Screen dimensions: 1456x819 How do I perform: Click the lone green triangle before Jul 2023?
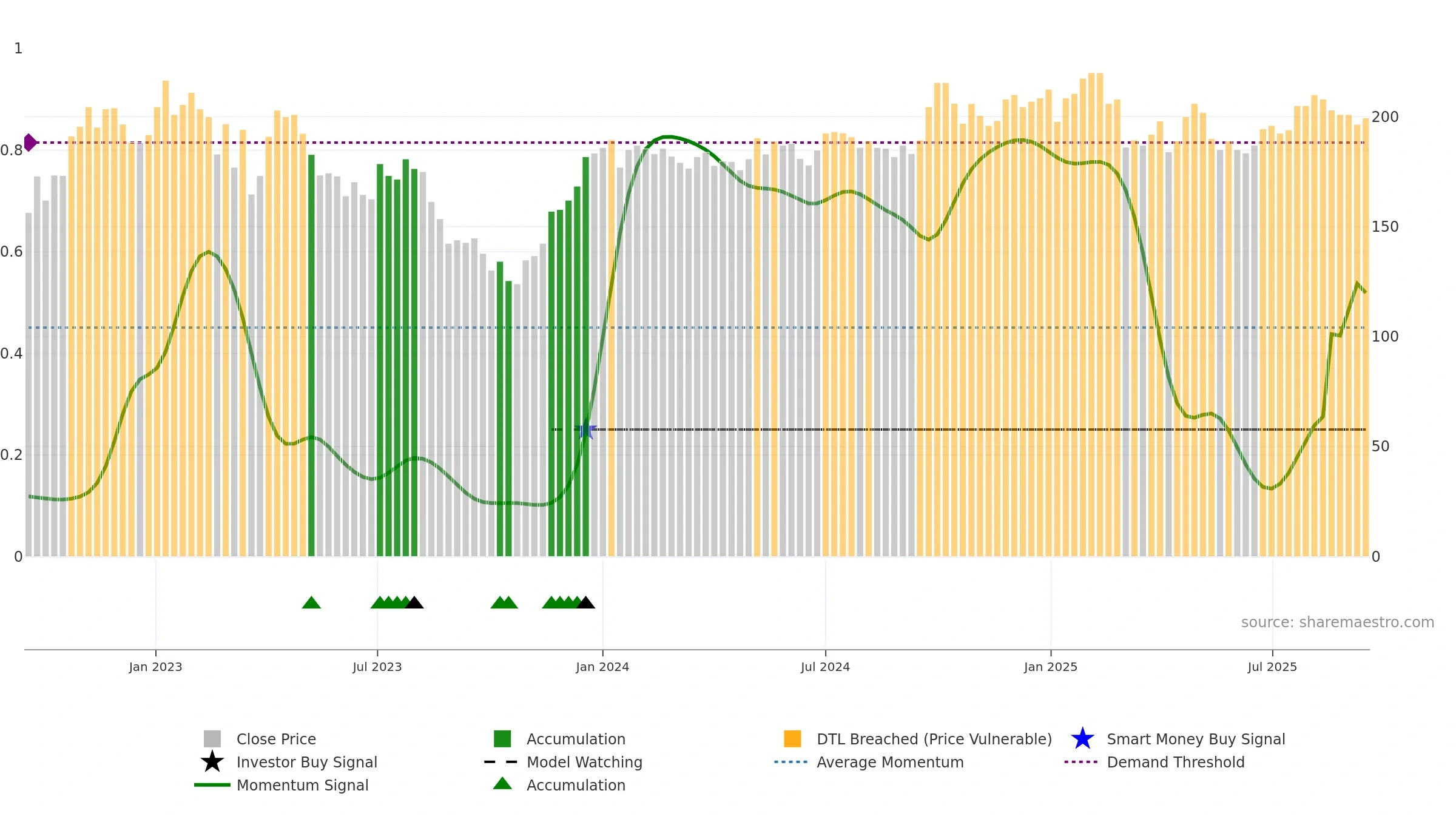point(311,602)
